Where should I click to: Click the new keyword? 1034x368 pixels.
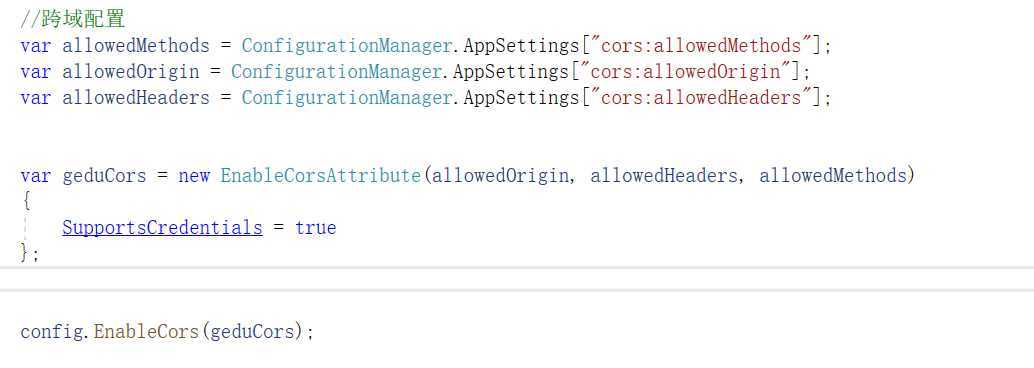point(194,176)
